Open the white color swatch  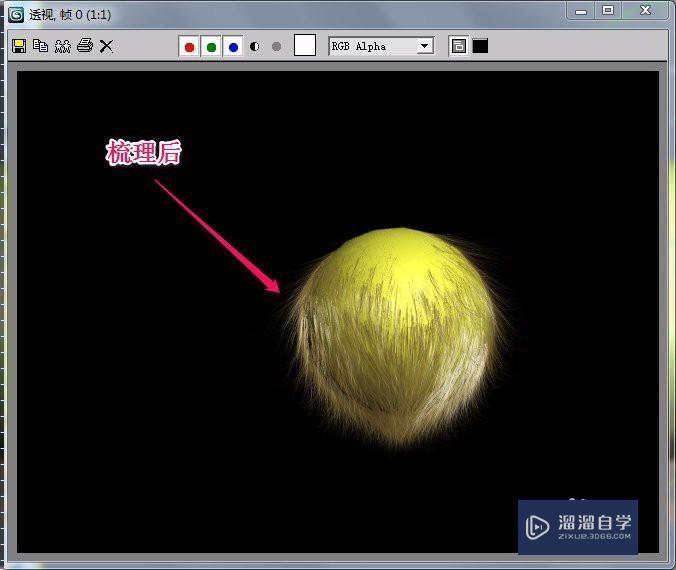tap(305, 45)
